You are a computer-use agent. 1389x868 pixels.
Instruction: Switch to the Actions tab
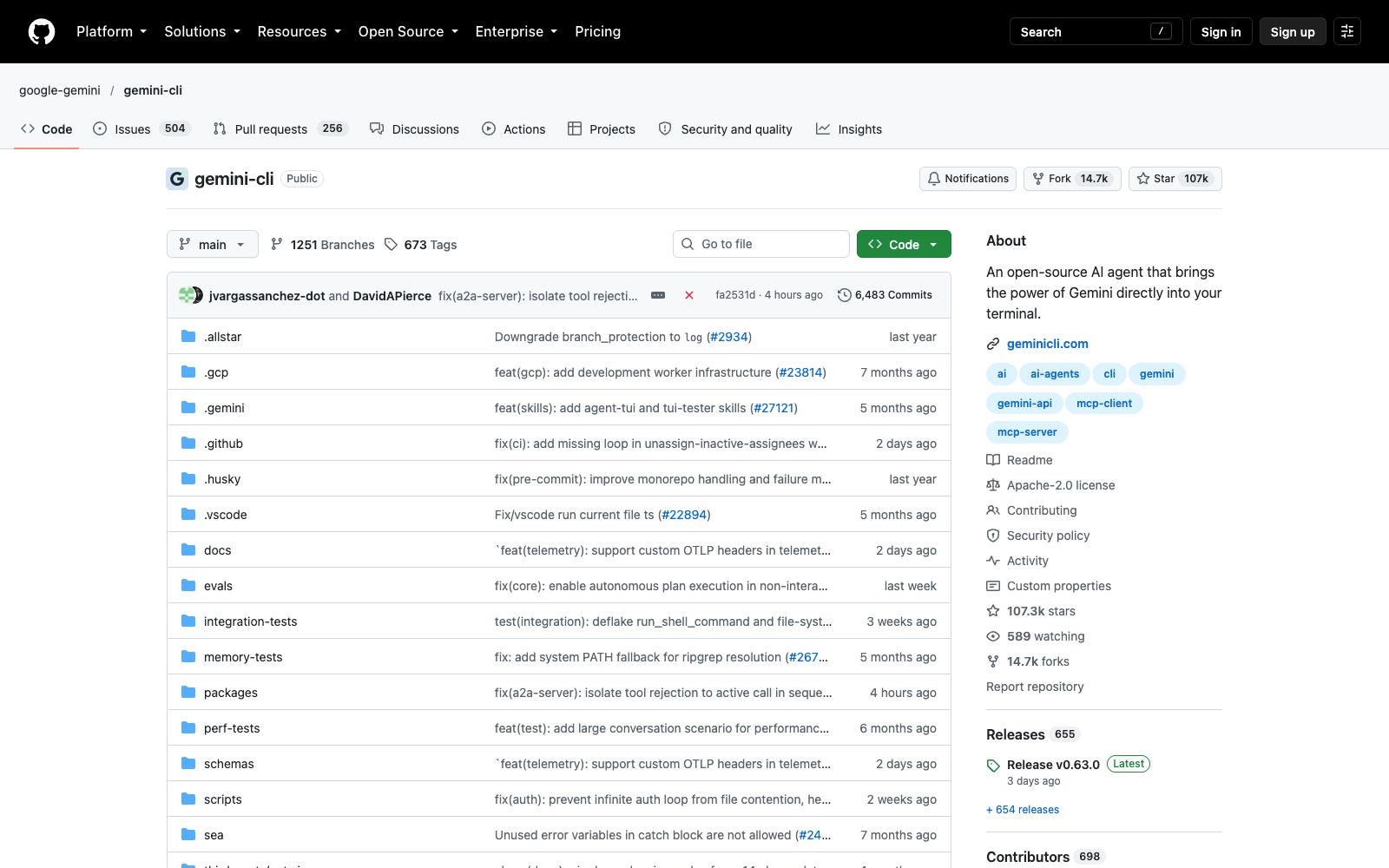click(x=514, y=128)
